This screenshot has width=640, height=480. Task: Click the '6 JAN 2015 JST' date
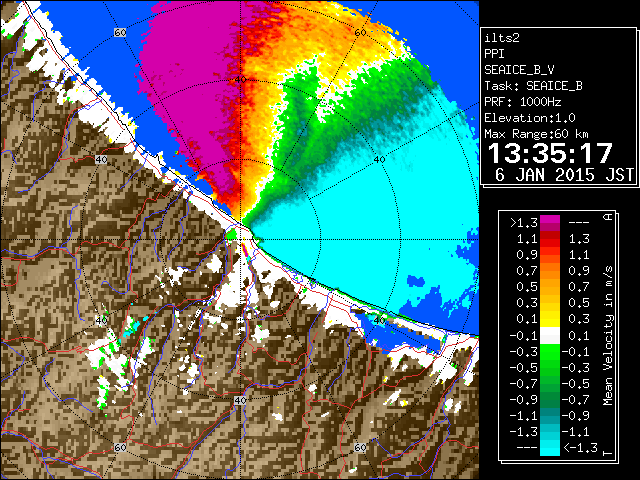[564, 175]
